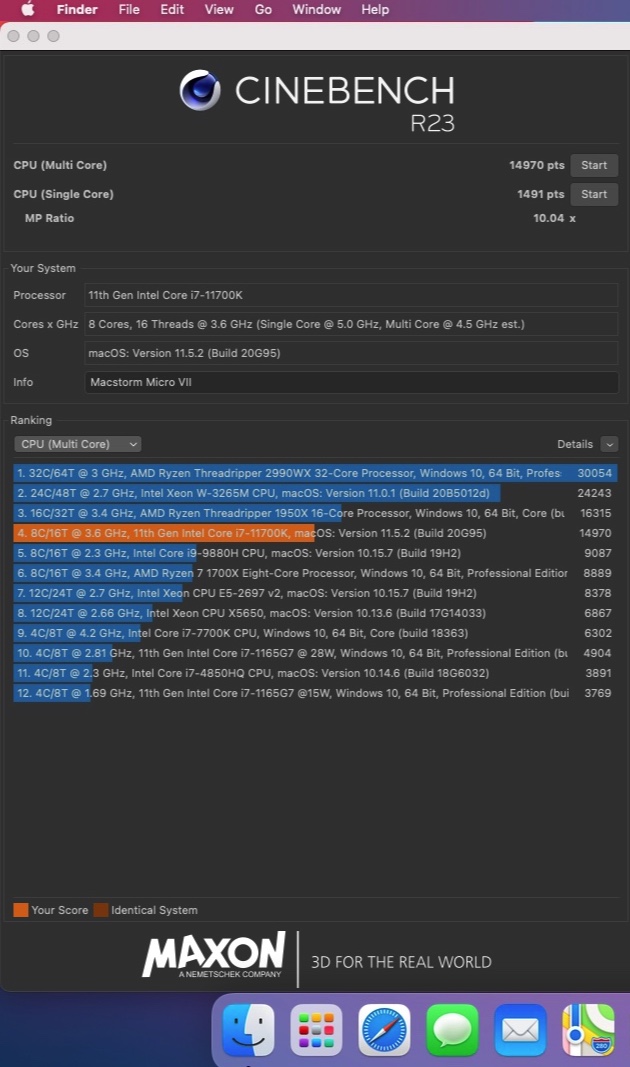Open the View menu
630x1067 pixels.
coord(219,10)
